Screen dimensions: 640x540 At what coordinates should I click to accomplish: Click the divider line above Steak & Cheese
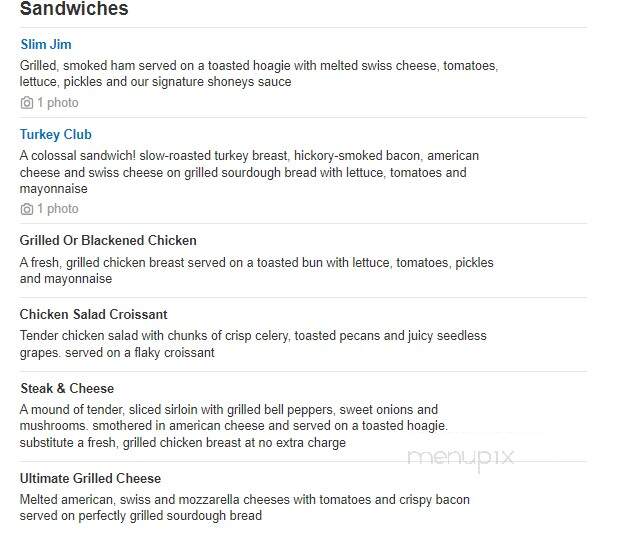pyautogui.click(x=303, y=371)
